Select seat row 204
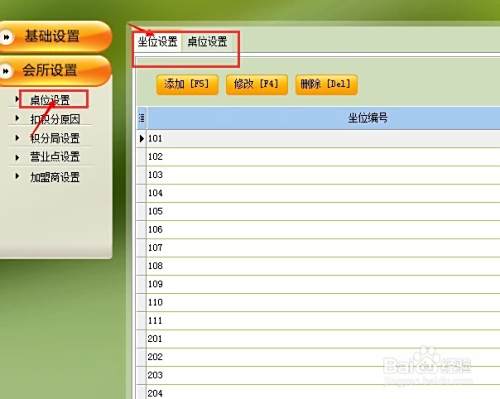 coord(318,392)
